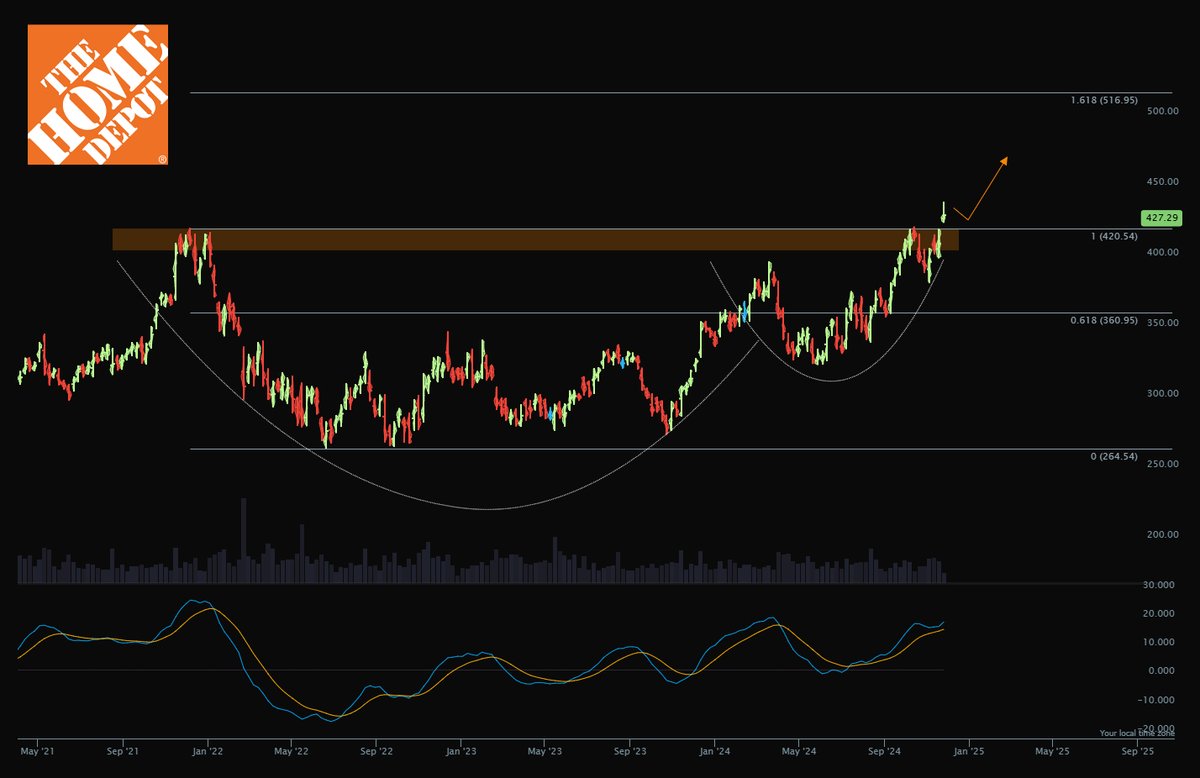1200x778 pixels.
Task: Click the Jan '22 date on time axis
Action: pyautogui.click(x=207, y=749)
